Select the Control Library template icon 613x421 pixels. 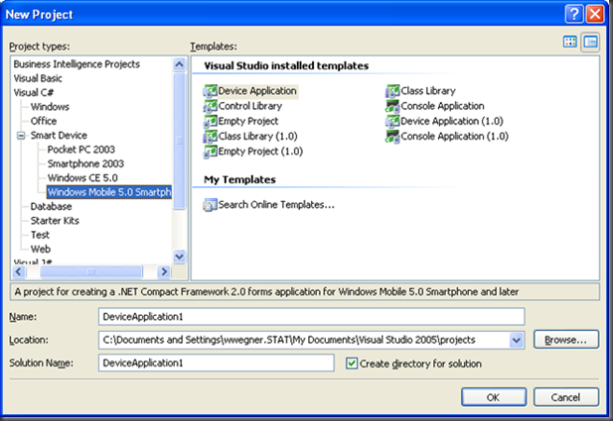pos(210,106)
